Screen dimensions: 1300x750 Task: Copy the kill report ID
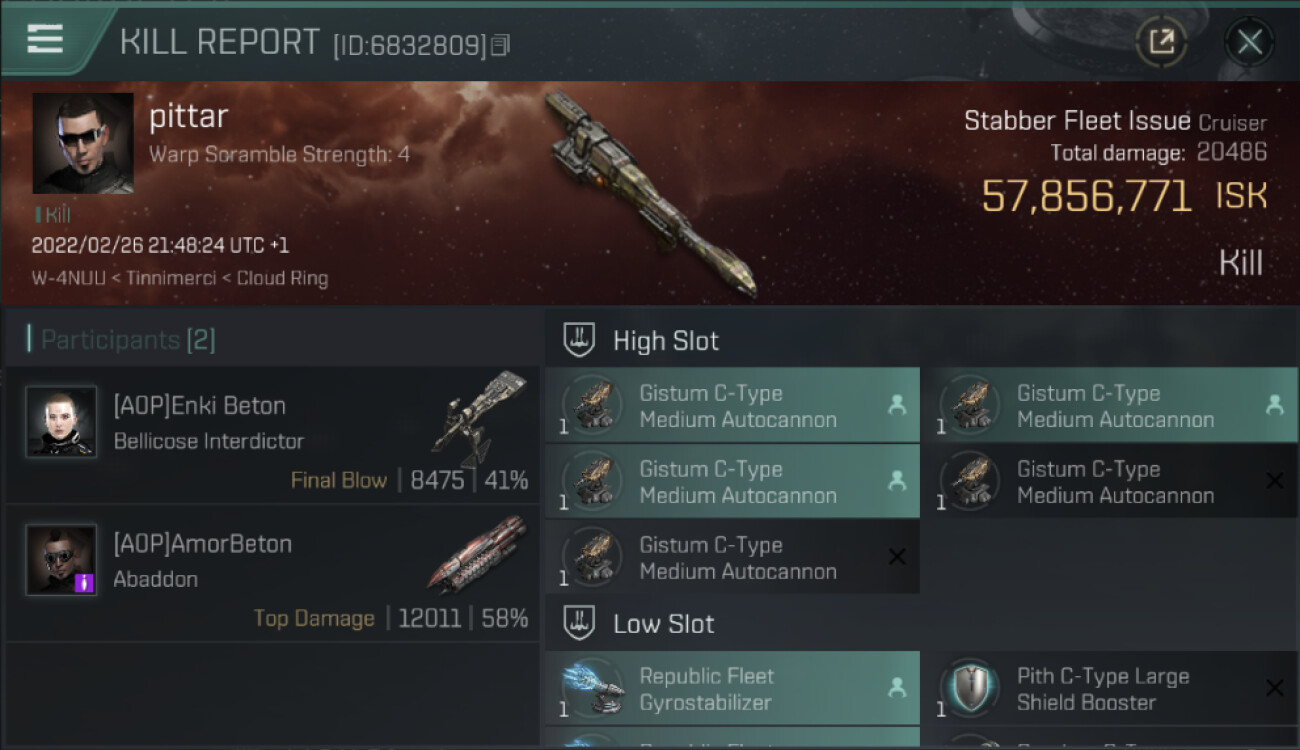501,45
